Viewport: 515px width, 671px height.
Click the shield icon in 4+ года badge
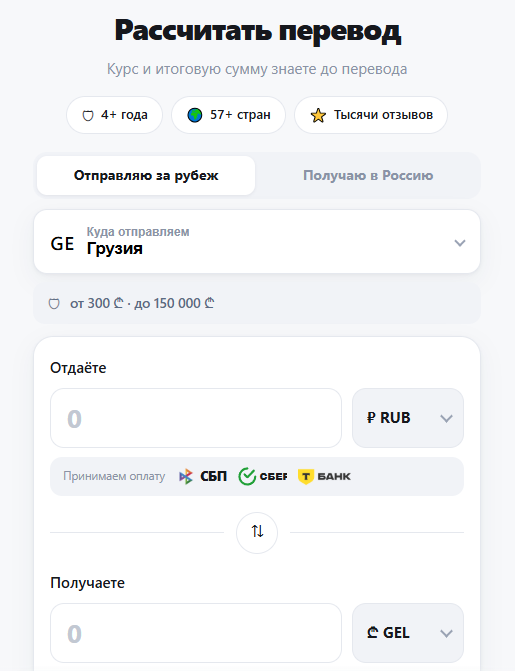pyautogui.click(x=88, y=116)
